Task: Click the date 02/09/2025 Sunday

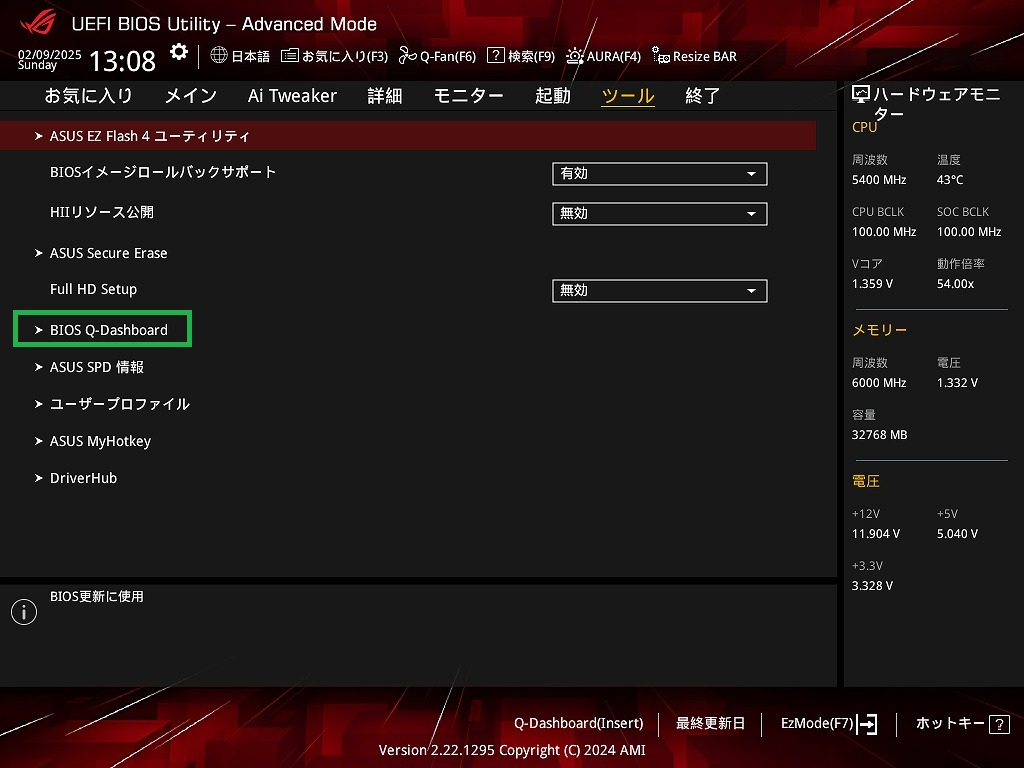Action: pyautogui.click(x=50, y=59)
